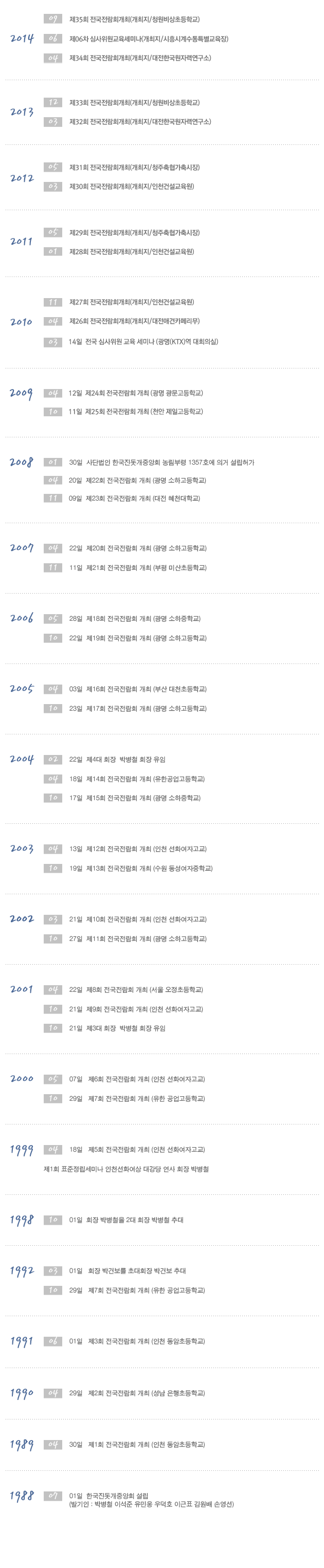Select the 01 month badge in 2008
Image resolution: width=324 pixels, height=1568 pixels.
53,463
